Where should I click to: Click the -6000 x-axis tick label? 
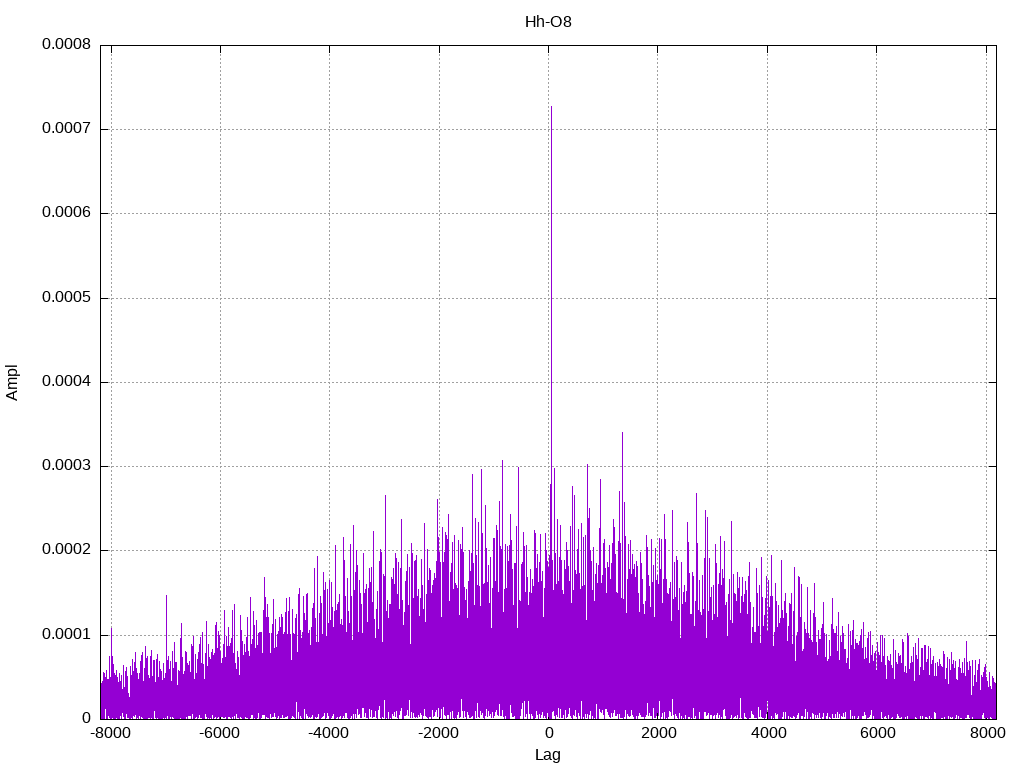219,733
